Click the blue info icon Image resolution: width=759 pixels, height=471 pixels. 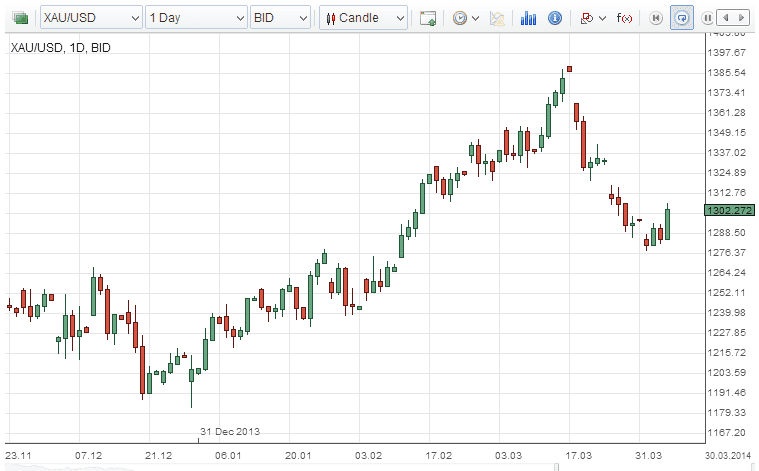coord(555,18)
